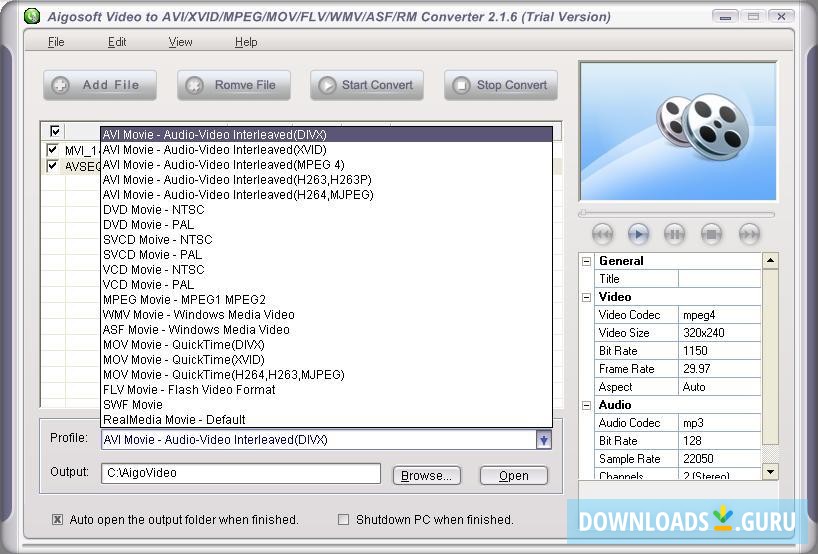Collapse the Video property group
The image size is (818, 554).
point(586,297)
